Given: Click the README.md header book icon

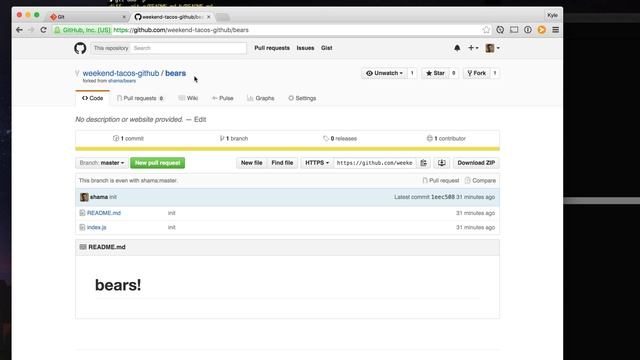Looking at the screenshot, I should tap(83, 247).
